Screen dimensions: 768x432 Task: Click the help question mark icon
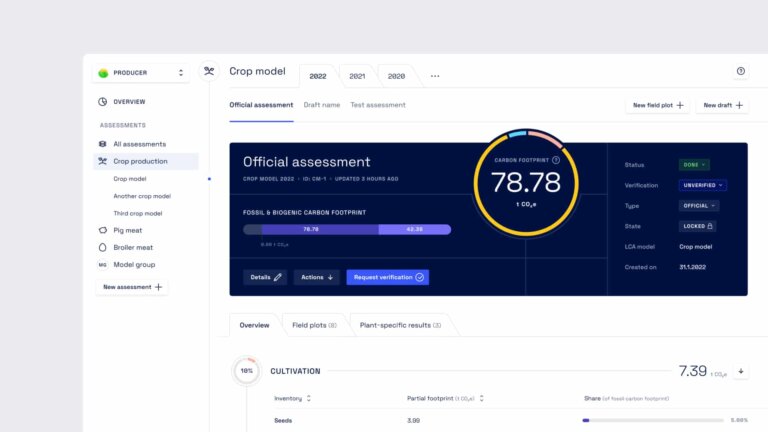tap(740, 72)
